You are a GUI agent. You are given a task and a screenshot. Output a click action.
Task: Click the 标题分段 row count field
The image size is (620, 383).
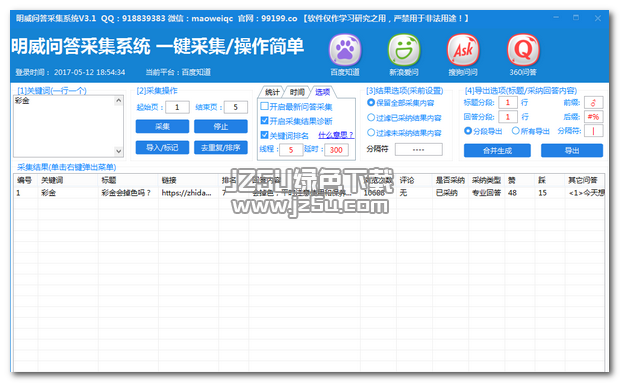[508, 103]
